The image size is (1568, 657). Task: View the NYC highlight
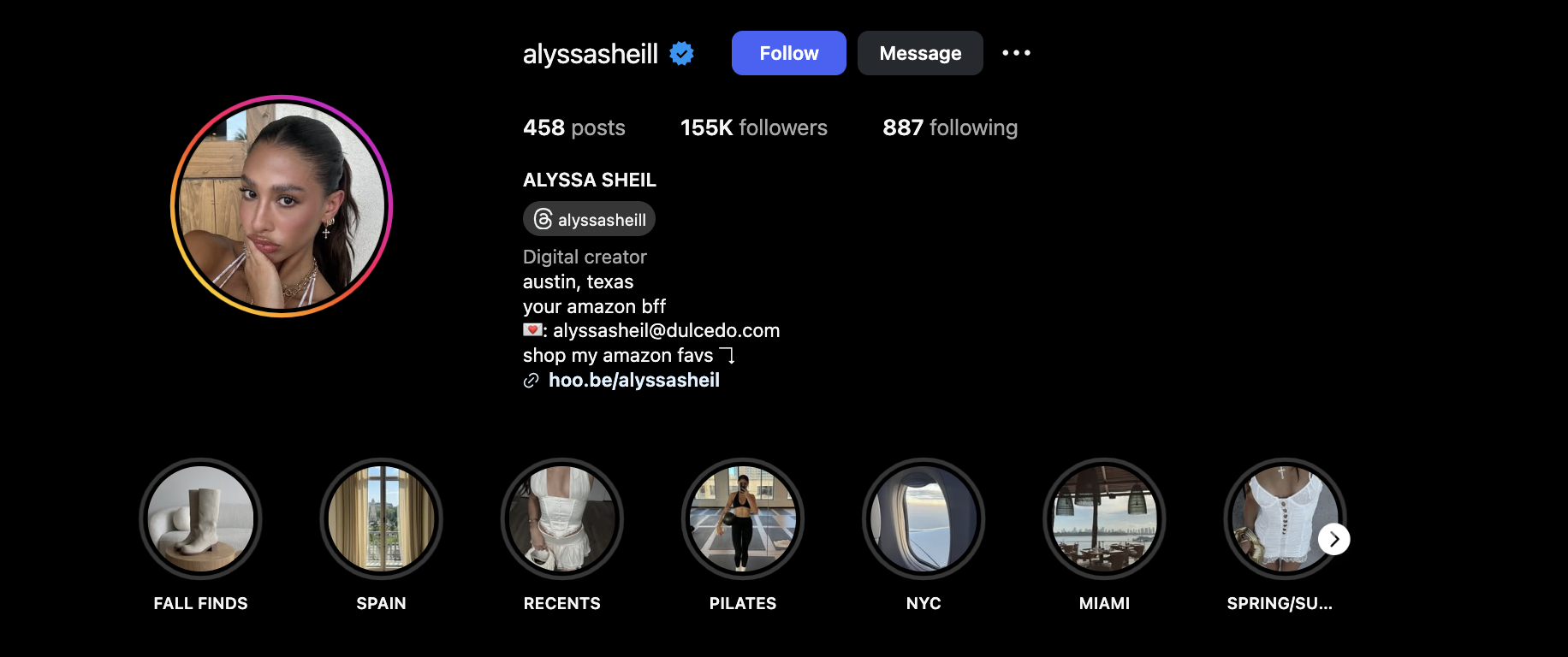pyautogui.click(x=924, y=519)
